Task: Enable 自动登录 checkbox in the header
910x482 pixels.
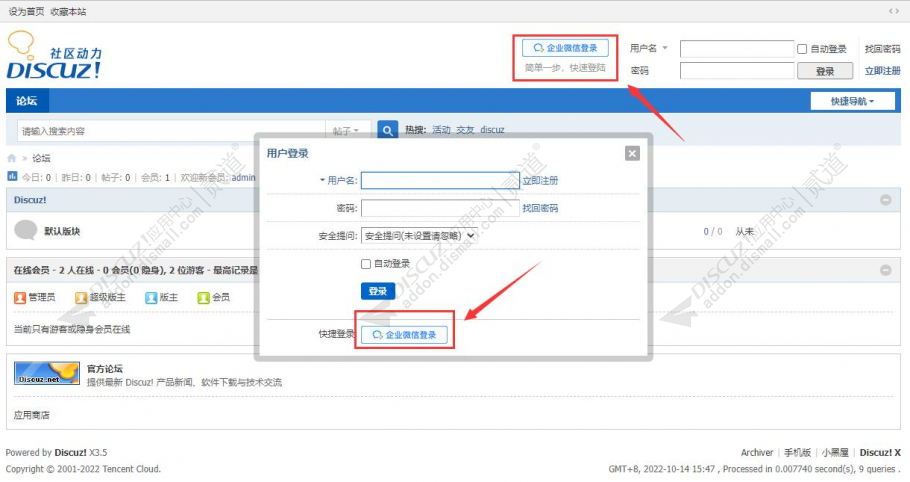Action: [802, 49]
